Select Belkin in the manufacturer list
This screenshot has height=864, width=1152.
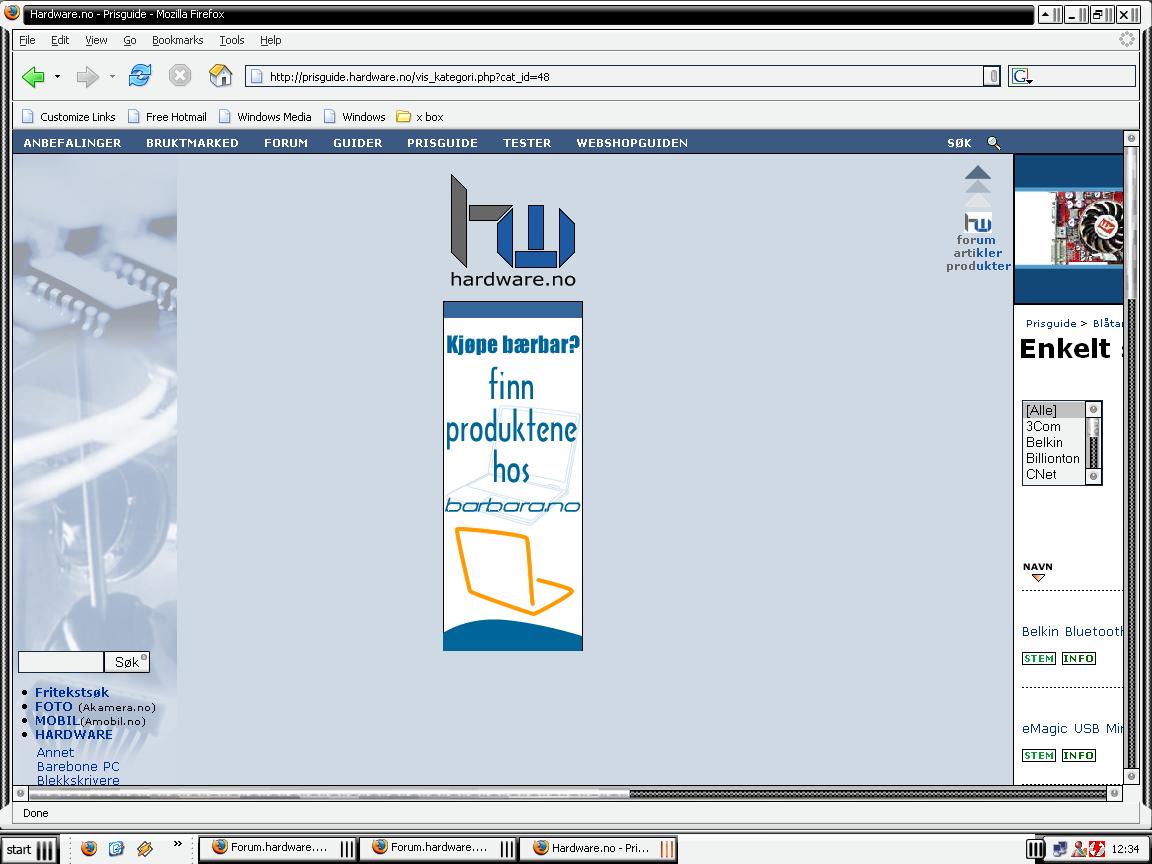coord(1054,442)
